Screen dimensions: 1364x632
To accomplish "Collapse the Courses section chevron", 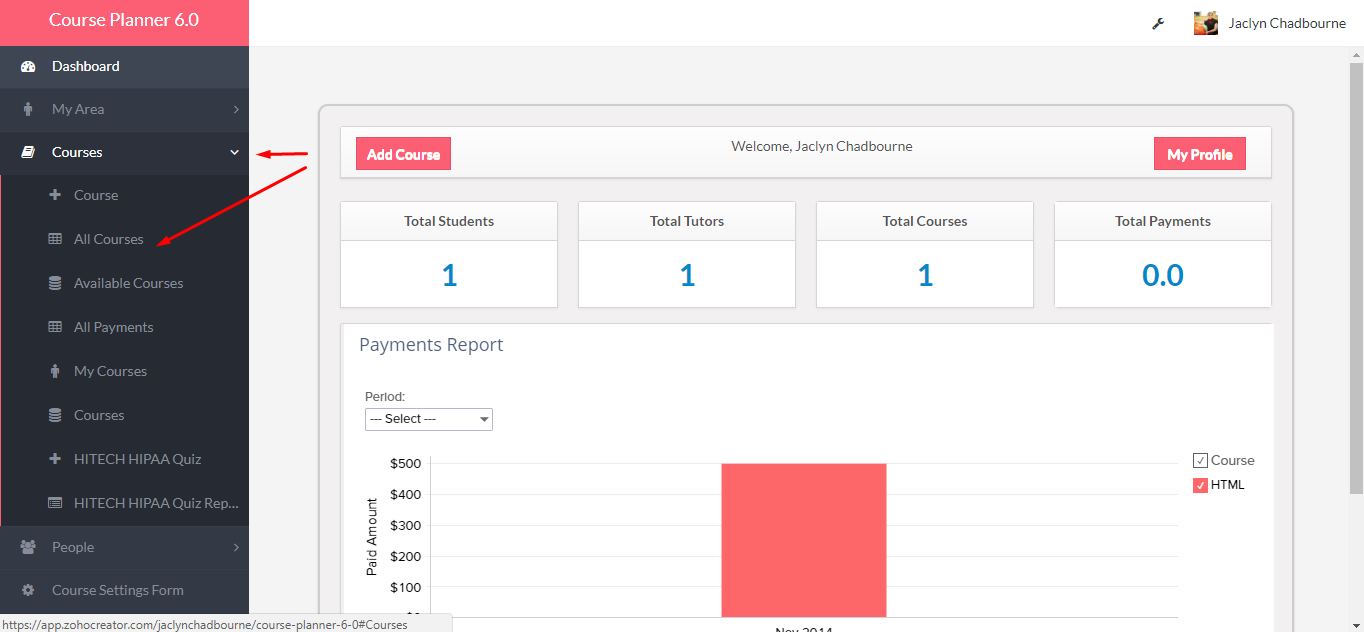I will click(x=235, y=152).
